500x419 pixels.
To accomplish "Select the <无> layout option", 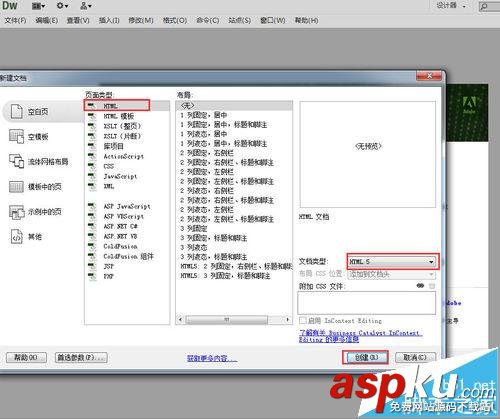I will (234, 106).
